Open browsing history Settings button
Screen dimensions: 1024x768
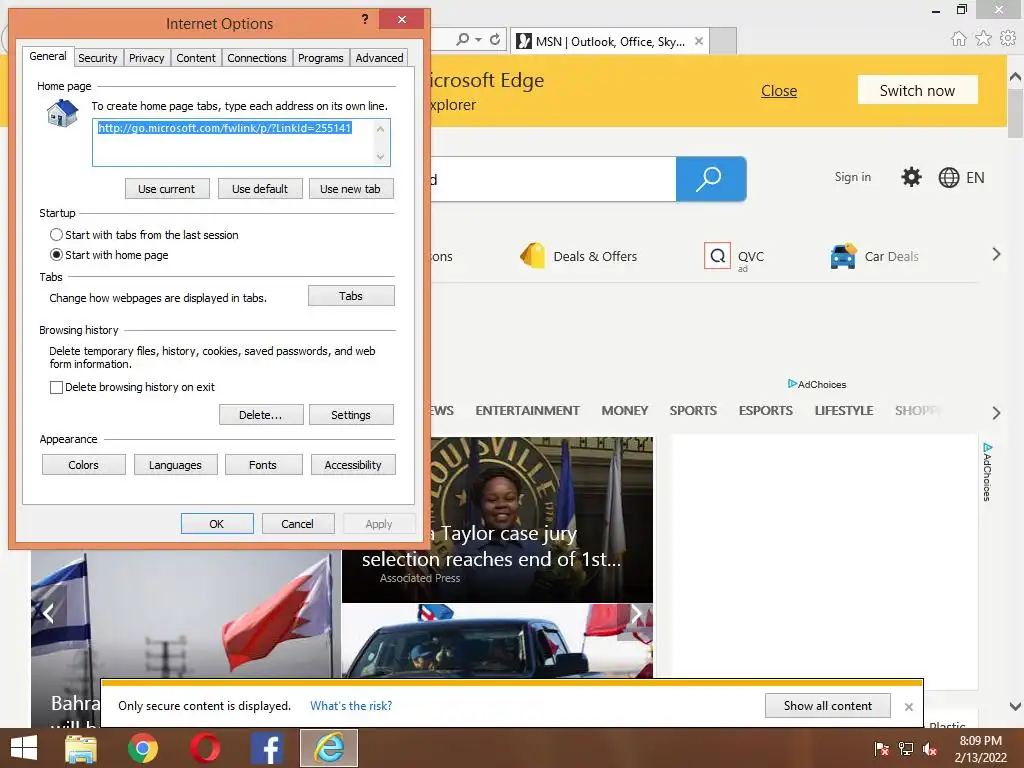(x=351, y=415)
